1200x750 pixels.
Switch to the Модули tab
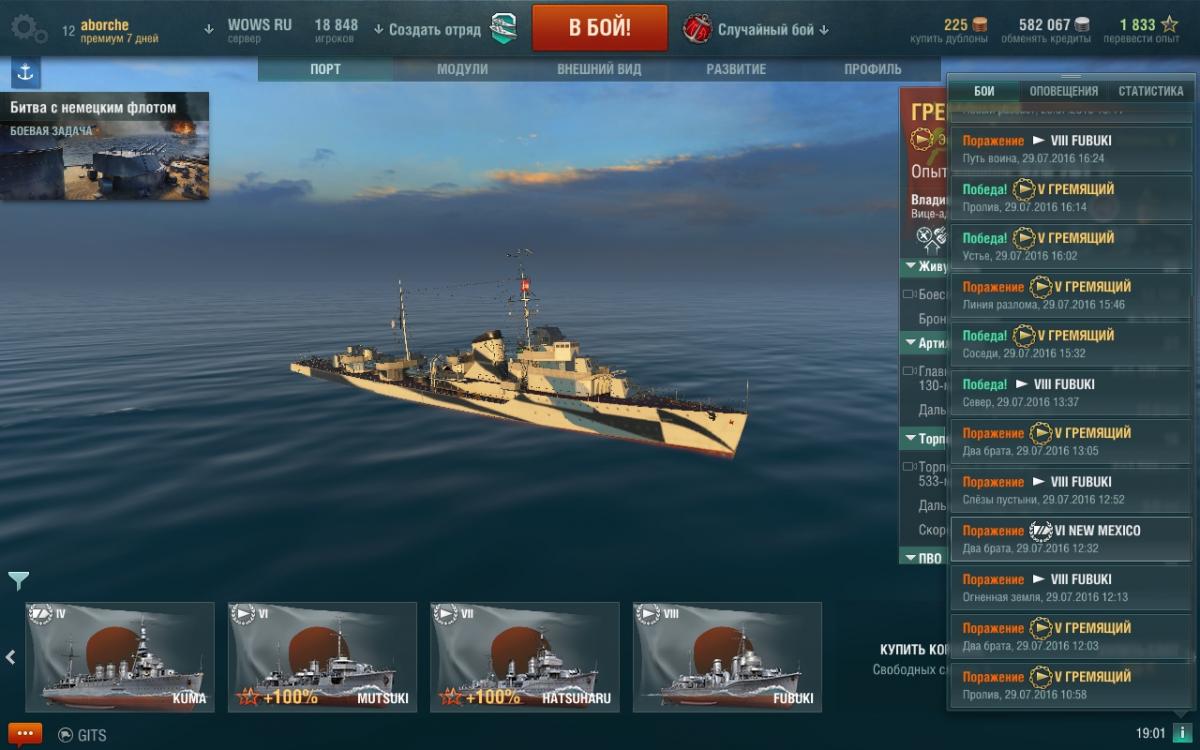[462, 69]
